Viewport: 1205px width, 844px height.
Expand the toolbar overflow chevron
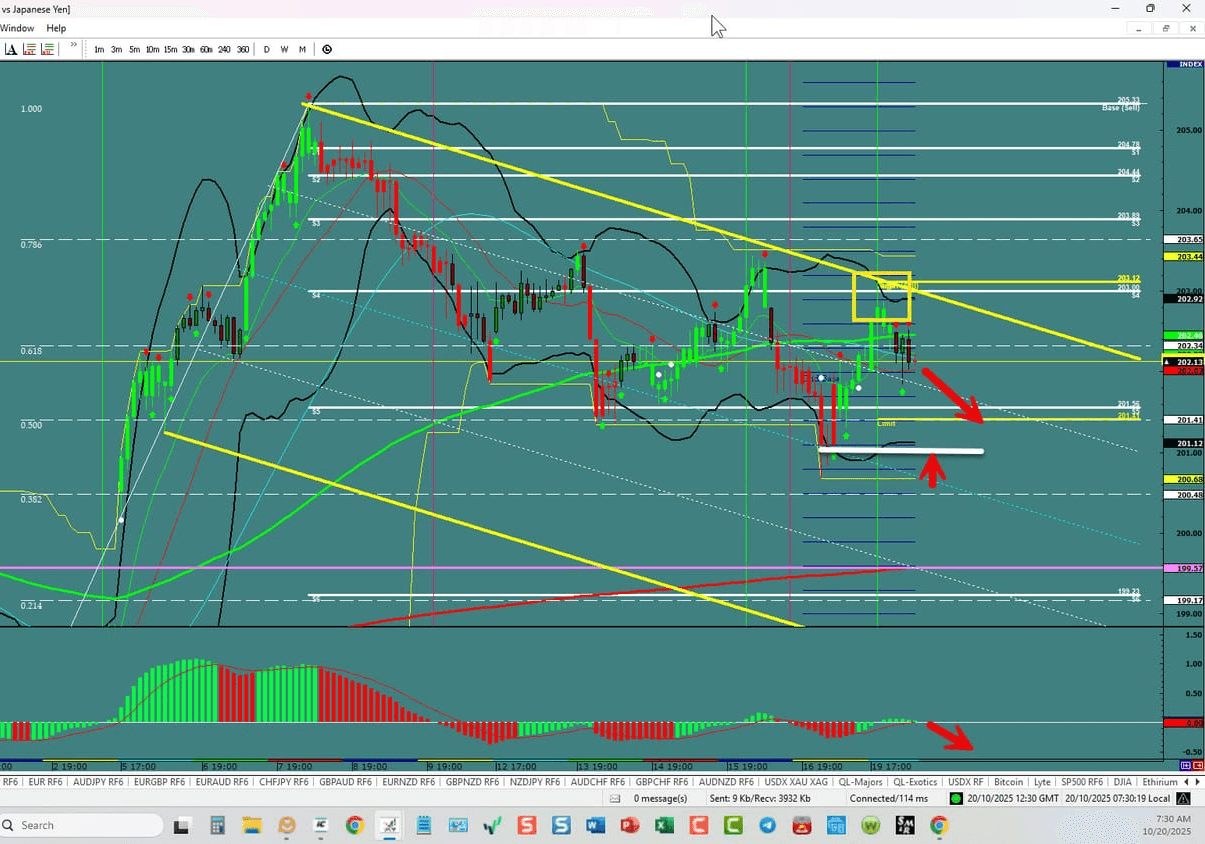(73, 45)
